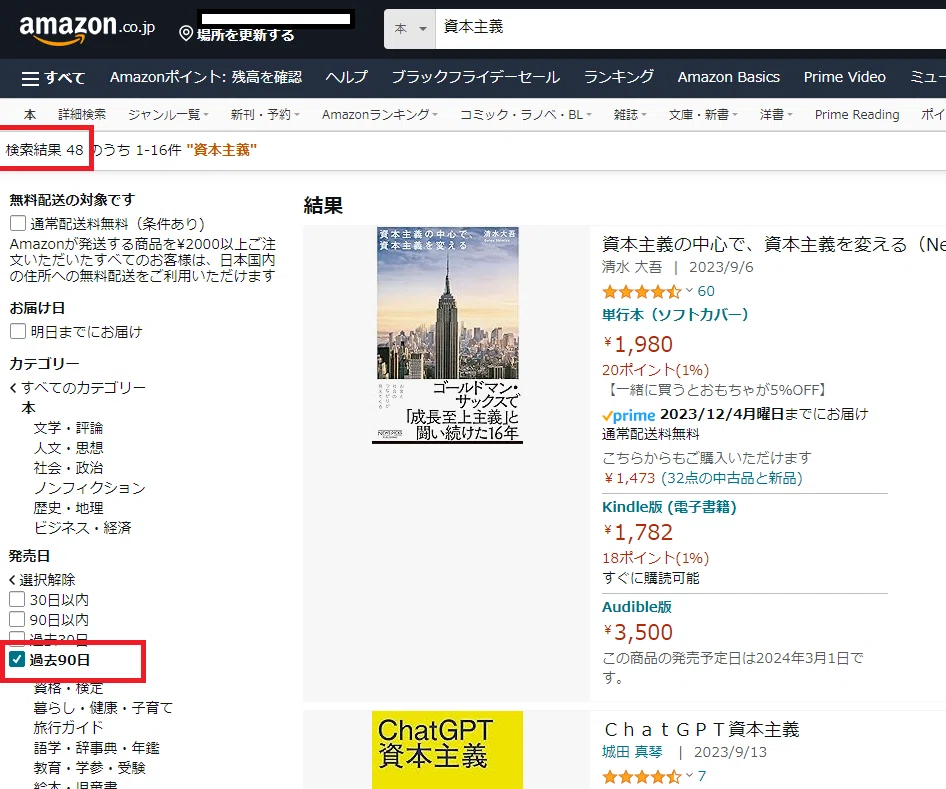Open Amazon Basics in navigation bar
The height and width of the screenshot is (789, 946).
(x=729, y=77)
